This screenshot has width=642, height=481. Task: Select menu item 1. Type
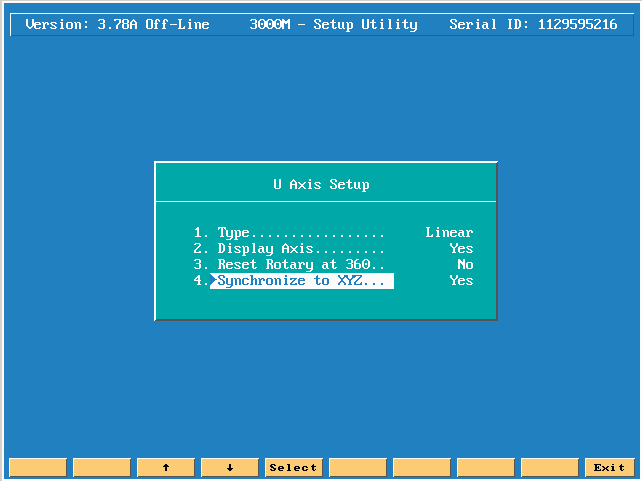(x=289, y=233)
